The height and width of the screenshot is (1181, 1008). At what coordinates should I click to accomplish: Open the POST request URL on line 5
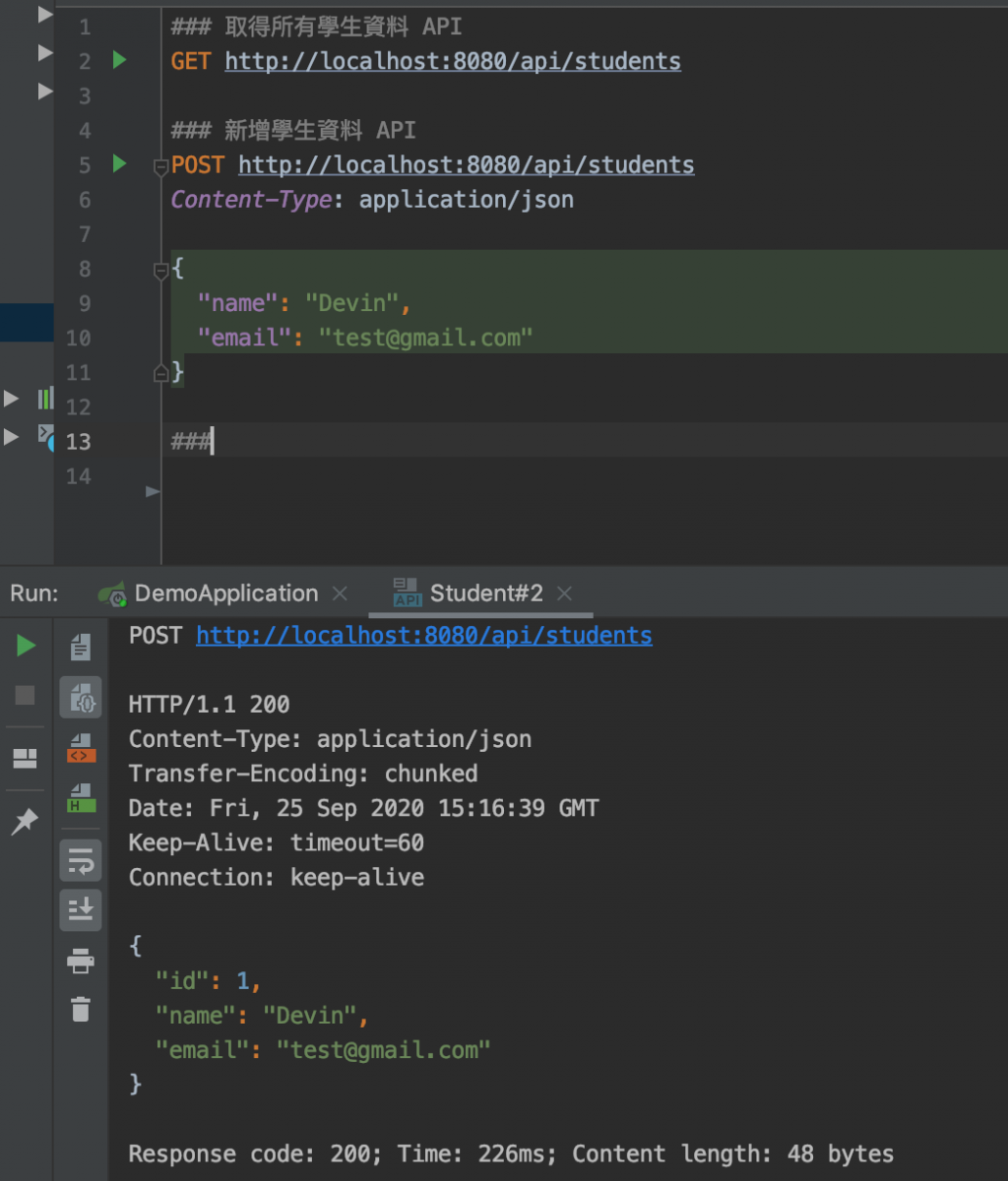point(467,164)
